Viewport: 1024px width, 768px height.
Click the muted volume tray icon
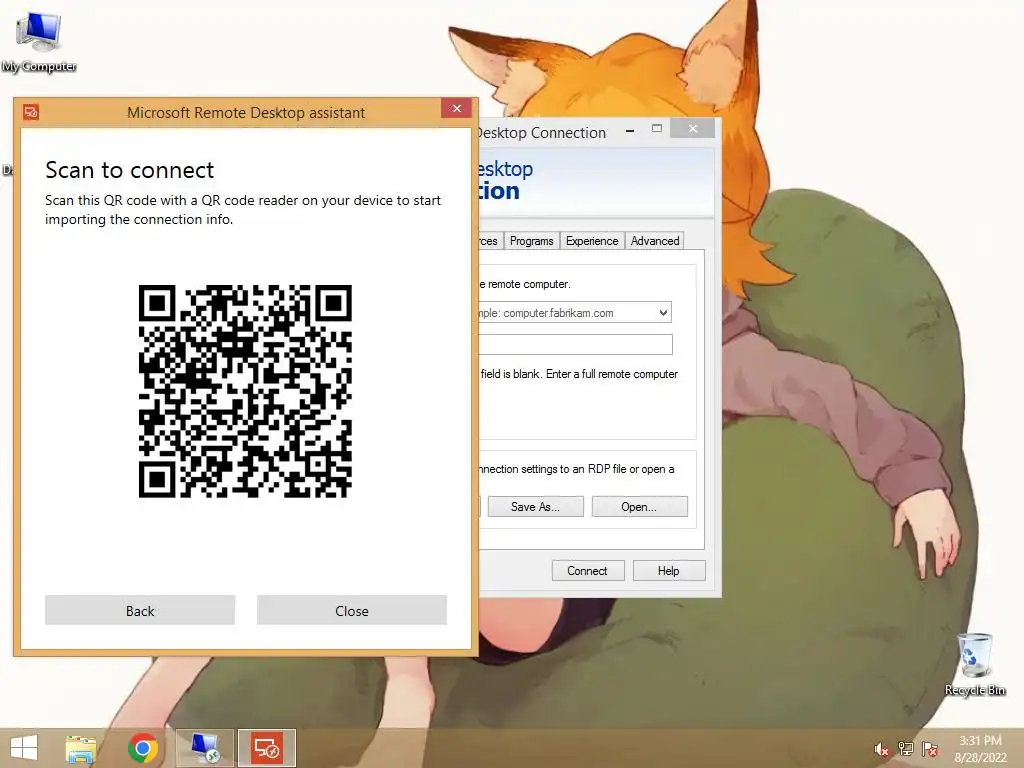[881, 749]
